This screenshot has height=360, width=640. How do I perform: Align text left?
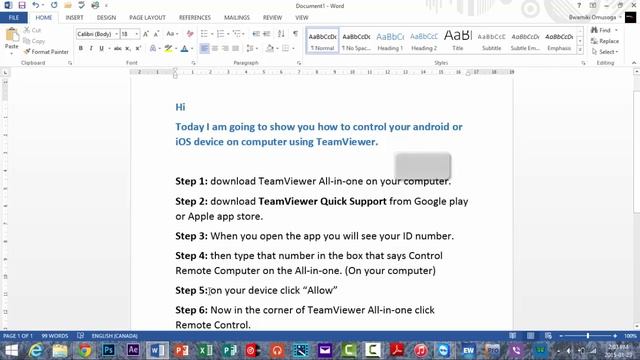coord(204,49)
